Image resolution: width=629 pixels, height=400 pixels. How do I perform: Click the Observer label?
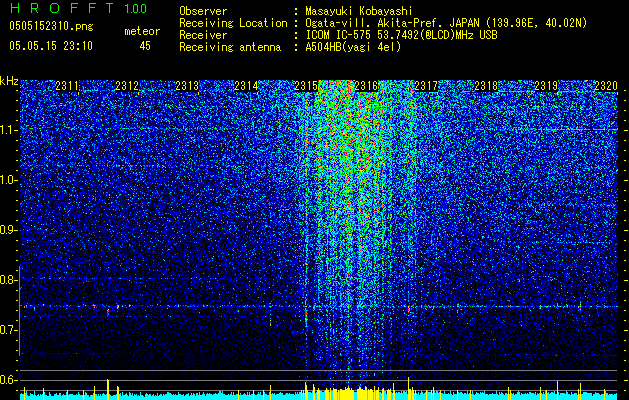(x=203, y=11)
